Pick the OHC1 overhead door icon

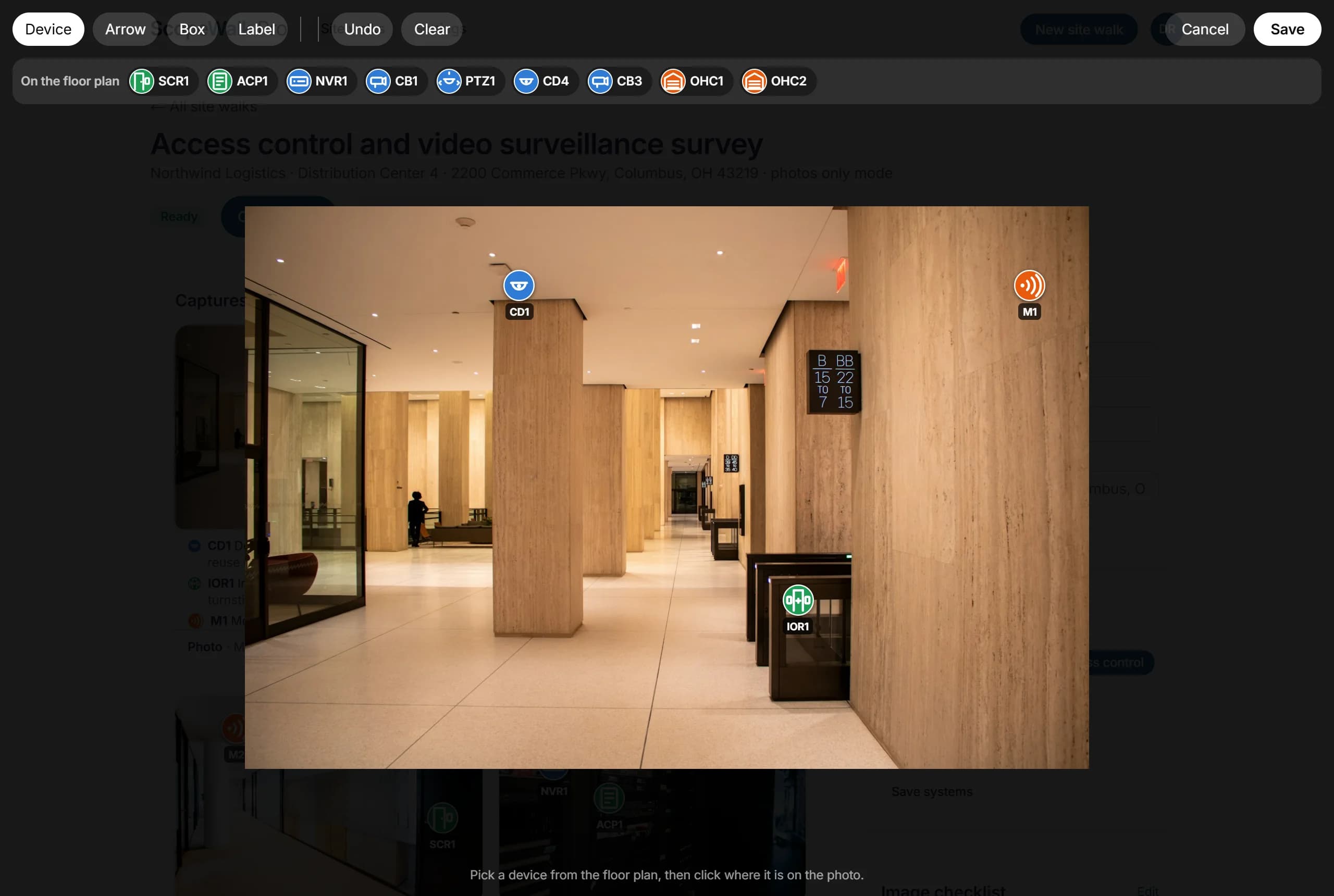coord(673,81)
